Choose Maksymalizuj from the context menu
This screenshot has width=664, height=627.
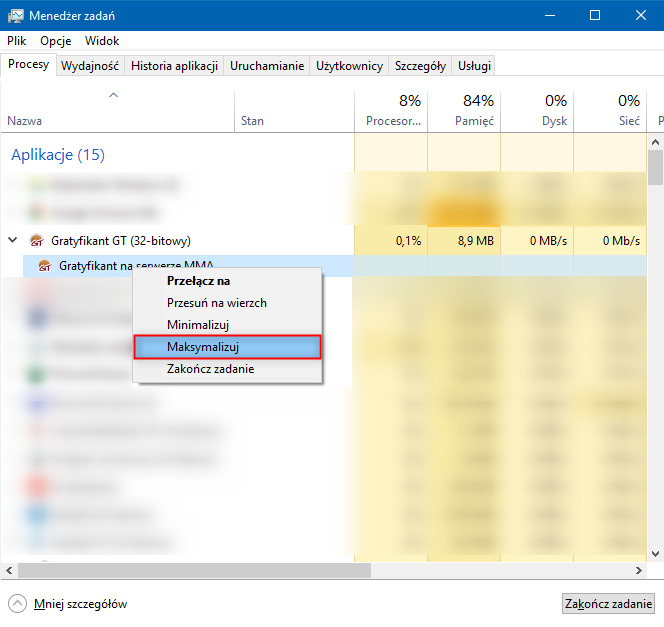(227, 347)
